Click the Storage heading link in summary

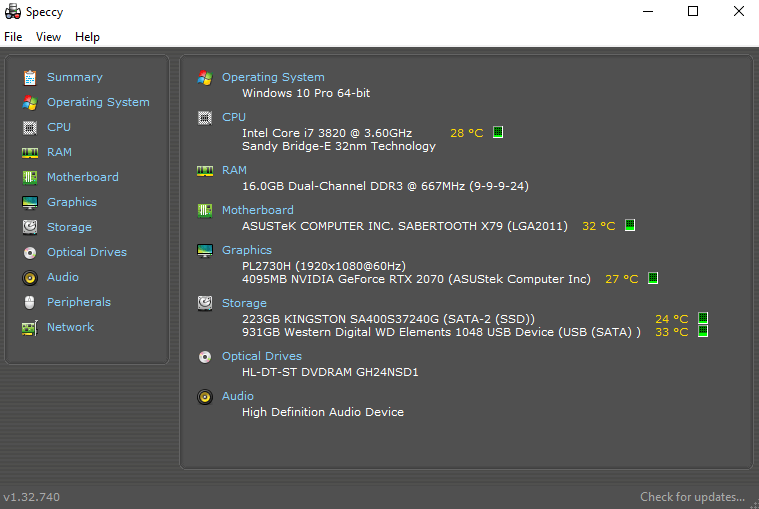244,303
